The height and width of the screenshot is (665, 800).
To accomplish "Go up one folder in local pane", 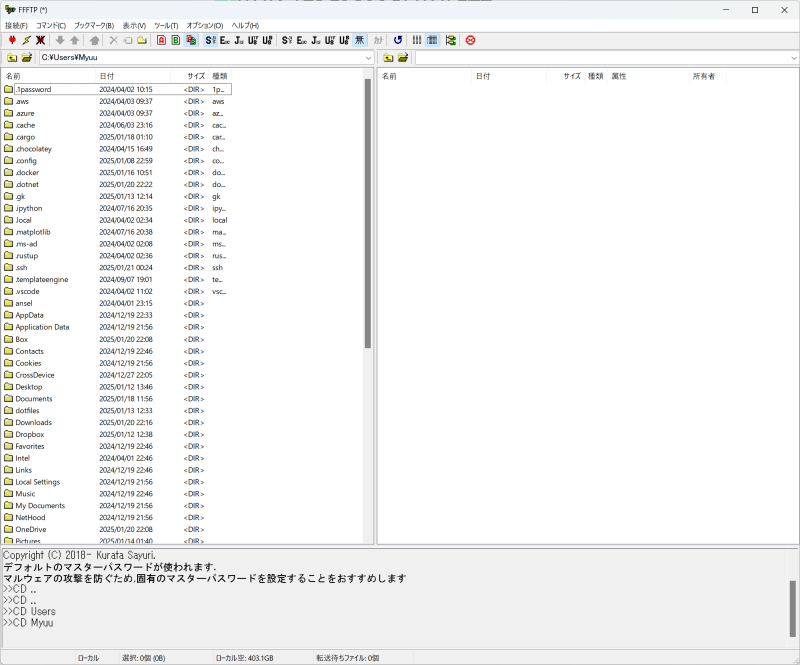I will (x=11, y=58).
